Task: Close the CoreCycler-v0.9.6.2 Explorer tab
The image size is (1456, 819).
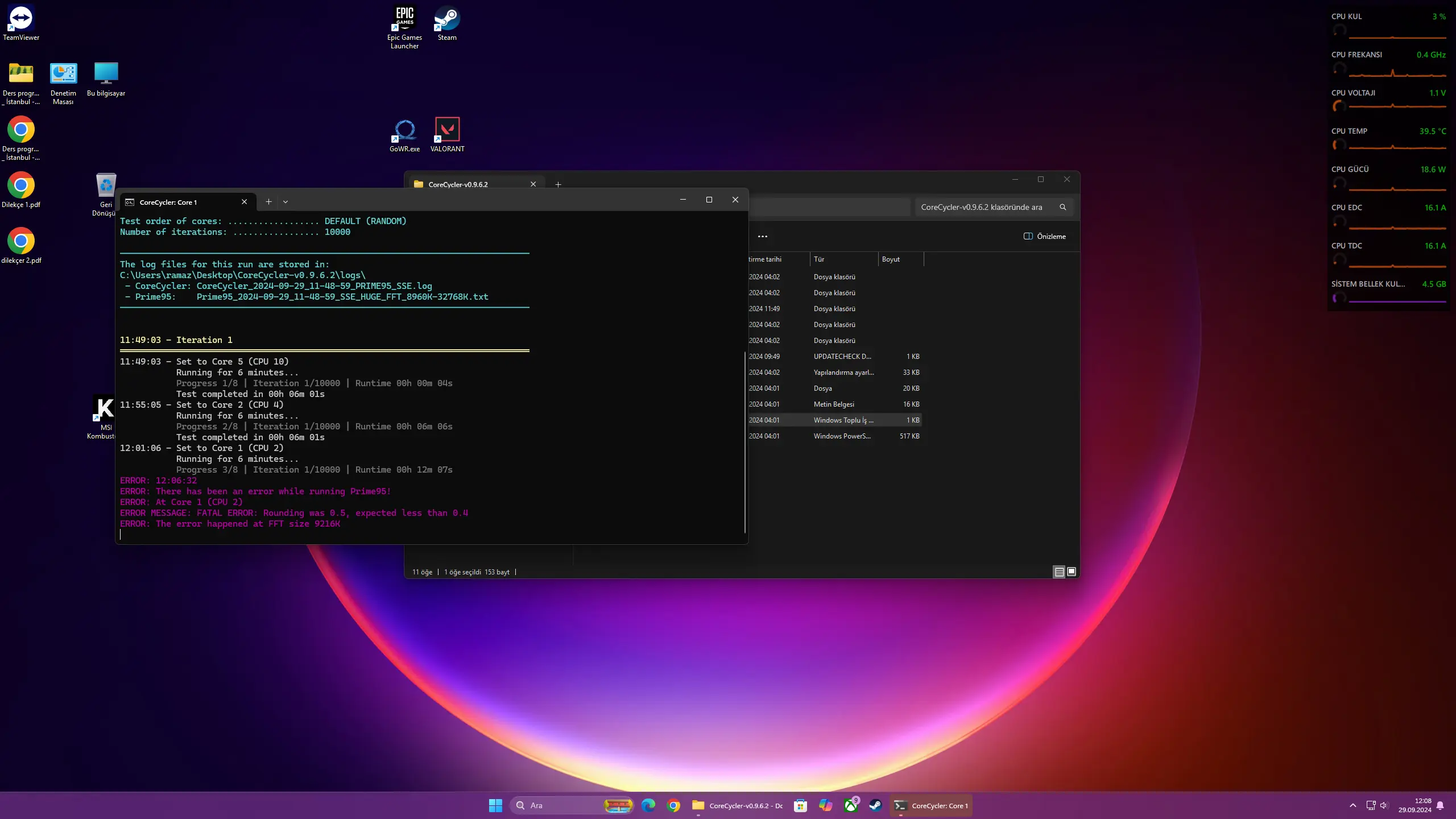Action: 533,184
